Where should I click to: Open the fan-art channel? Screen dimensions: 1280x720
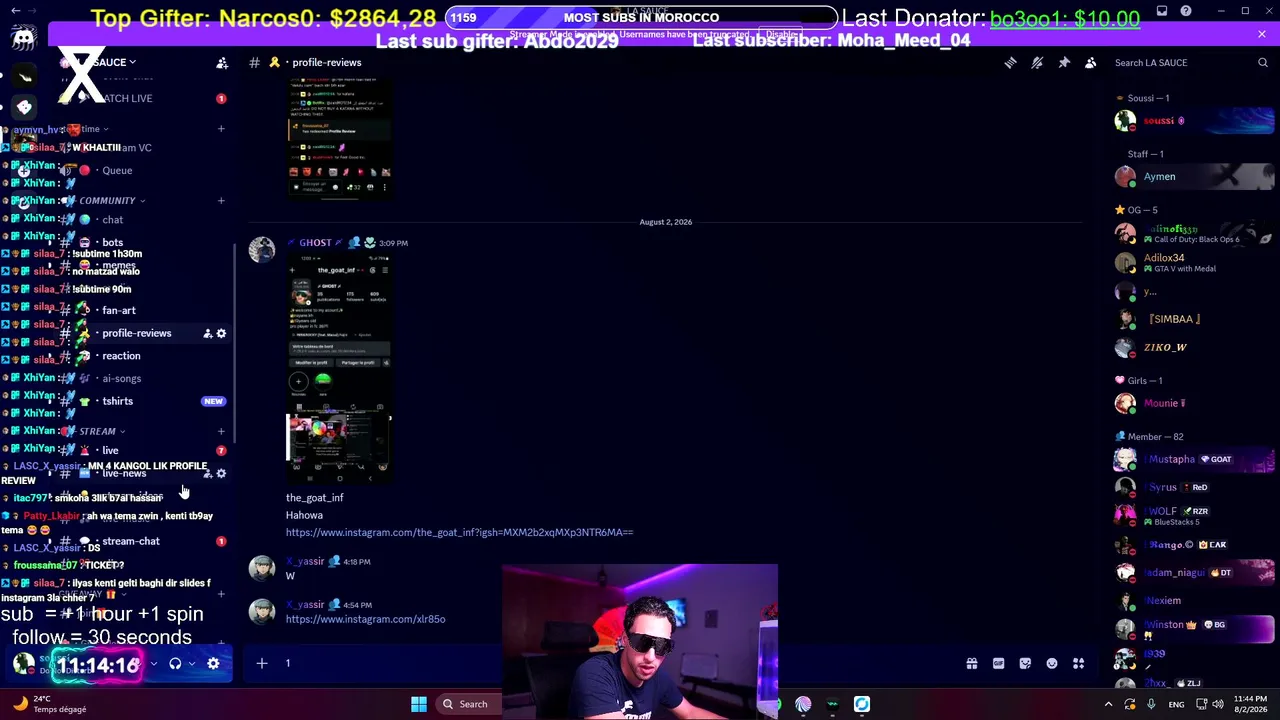145,310
